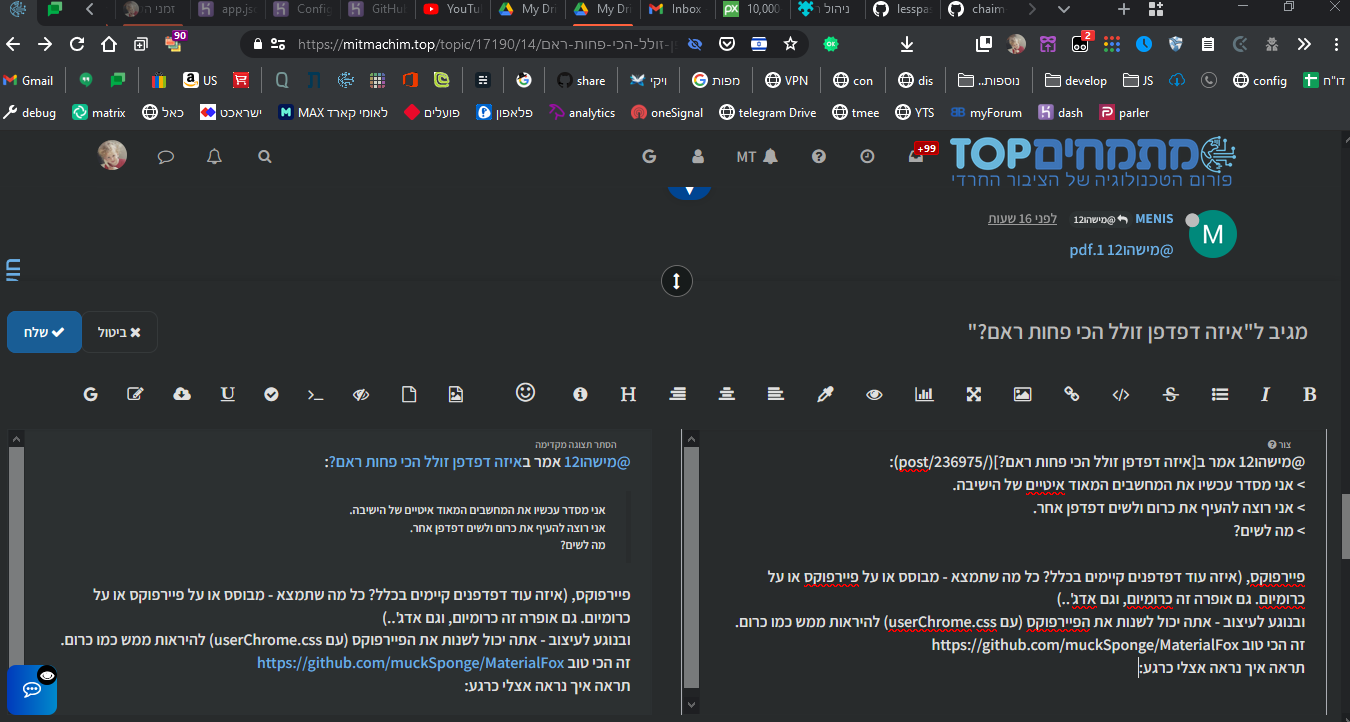Toggle the eye preview icon in composer toolbar
1350x722 pixels.
tap(874, 394)
